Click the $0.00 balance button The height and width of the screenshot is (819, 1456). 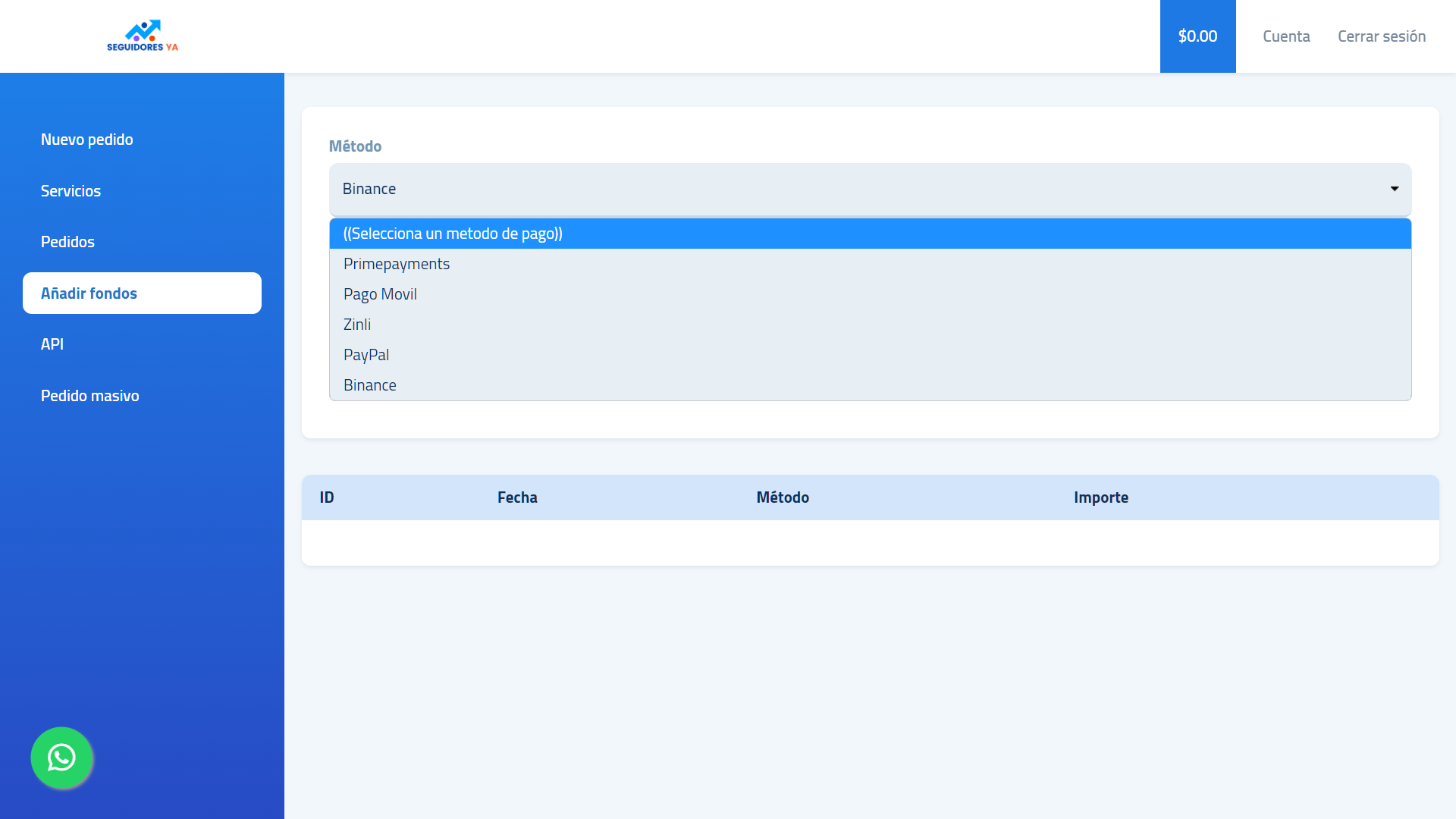pos(1197,36)
